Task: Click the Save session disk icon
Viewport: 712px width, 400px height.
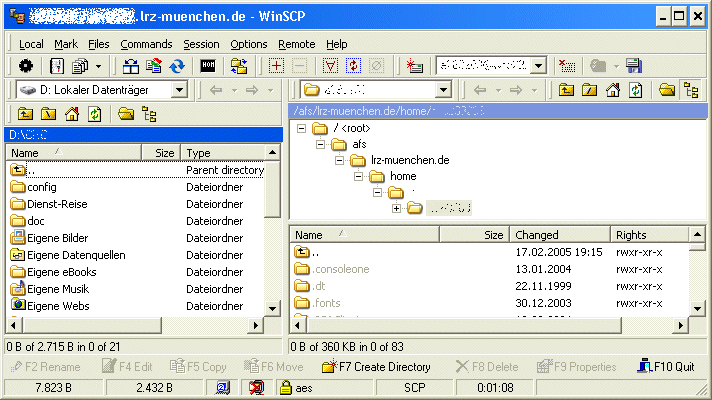Action: pyautogui.click(x=634, y=66)
